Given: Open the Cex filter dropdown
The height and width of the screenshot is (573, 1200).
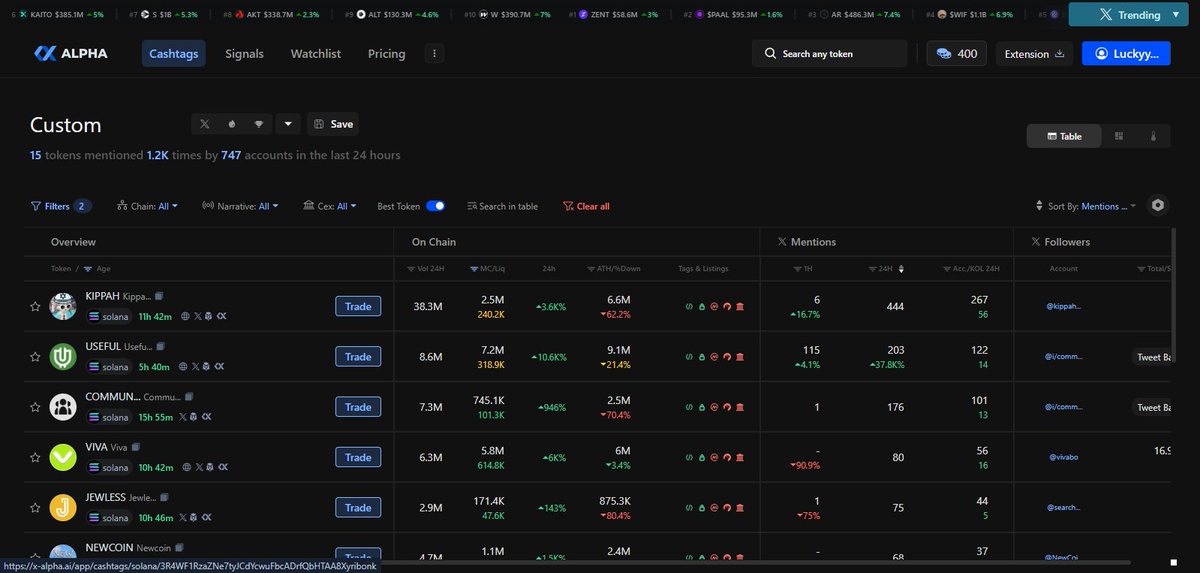Looking at the screenshot, I should [329, 206].
